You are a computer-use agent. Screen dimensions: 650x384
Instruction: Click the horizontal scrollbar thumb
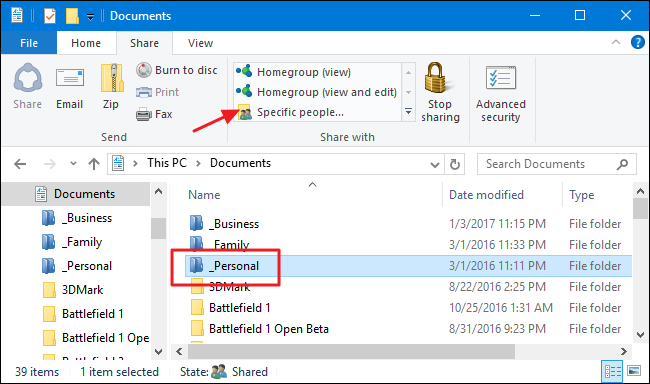click(352, 352)
